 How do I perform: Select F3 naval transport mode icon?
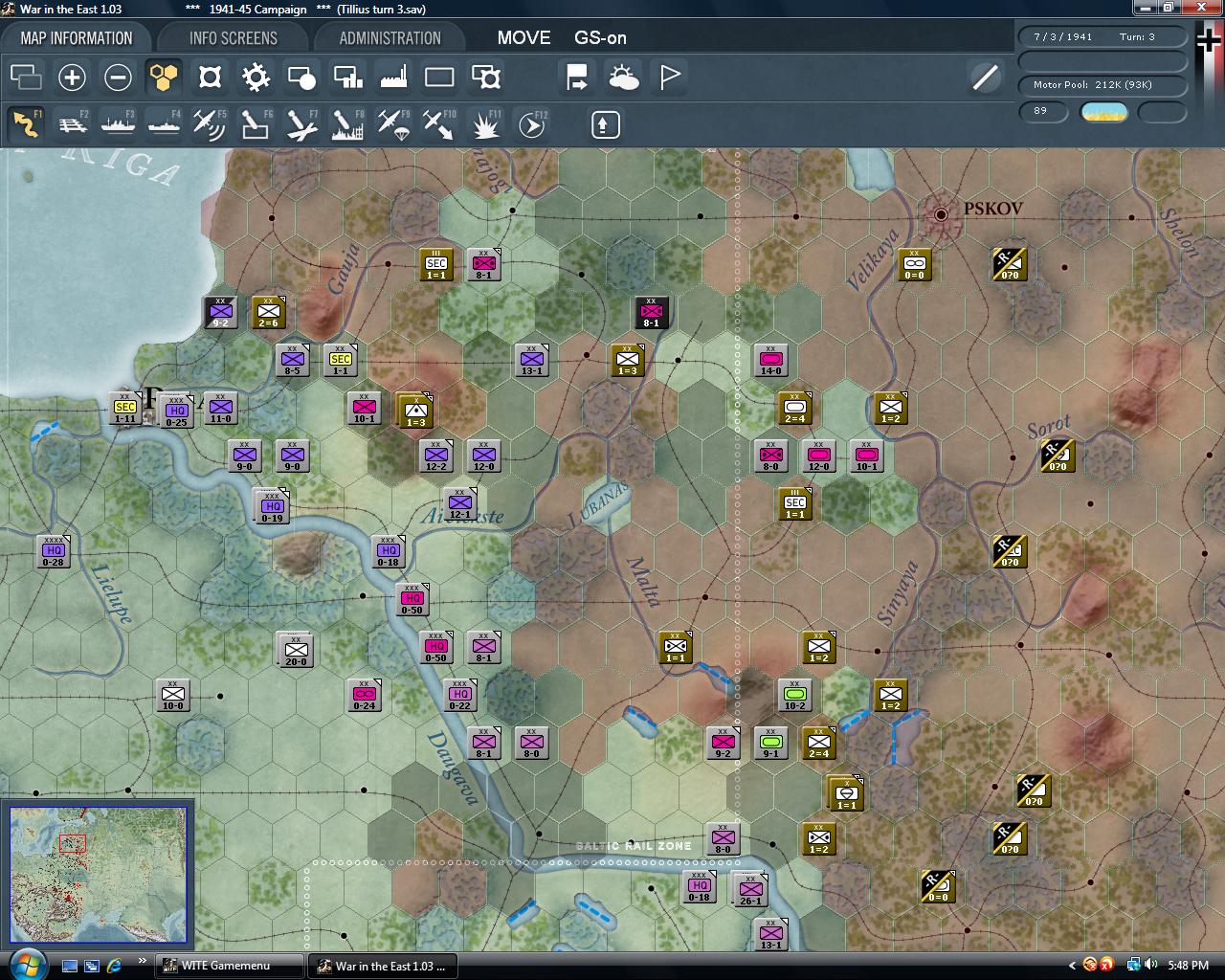[x=118, y=124]
